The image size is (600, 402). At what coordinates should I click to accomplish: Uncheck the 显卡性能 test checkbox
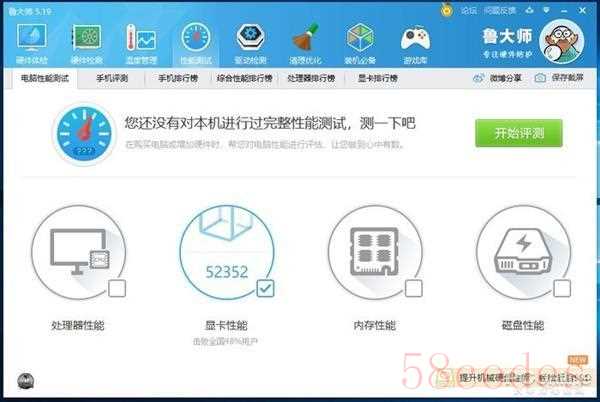pyautogui.click(x=265, y=288)
